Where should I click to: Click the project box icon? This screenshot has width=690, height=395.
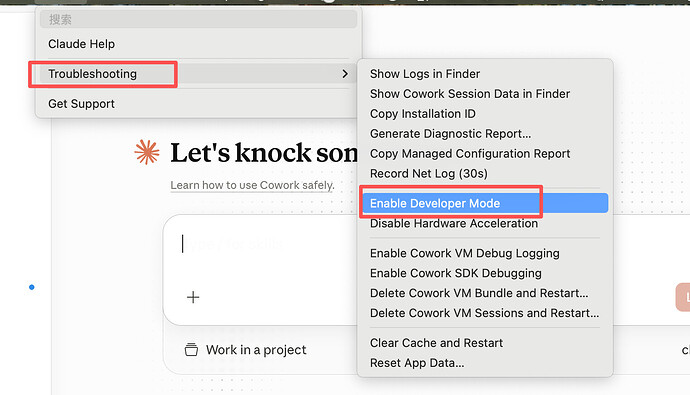[x=191, y=350]
